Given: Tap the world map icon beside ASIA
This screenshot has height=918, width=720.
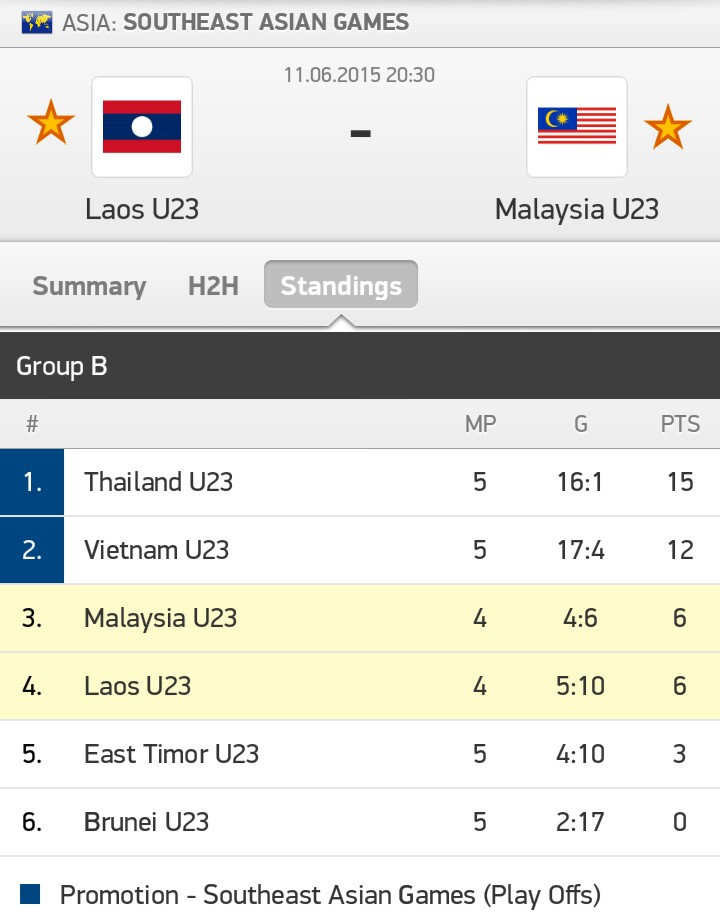Looking at the screenshot, I should coord(38,22).
